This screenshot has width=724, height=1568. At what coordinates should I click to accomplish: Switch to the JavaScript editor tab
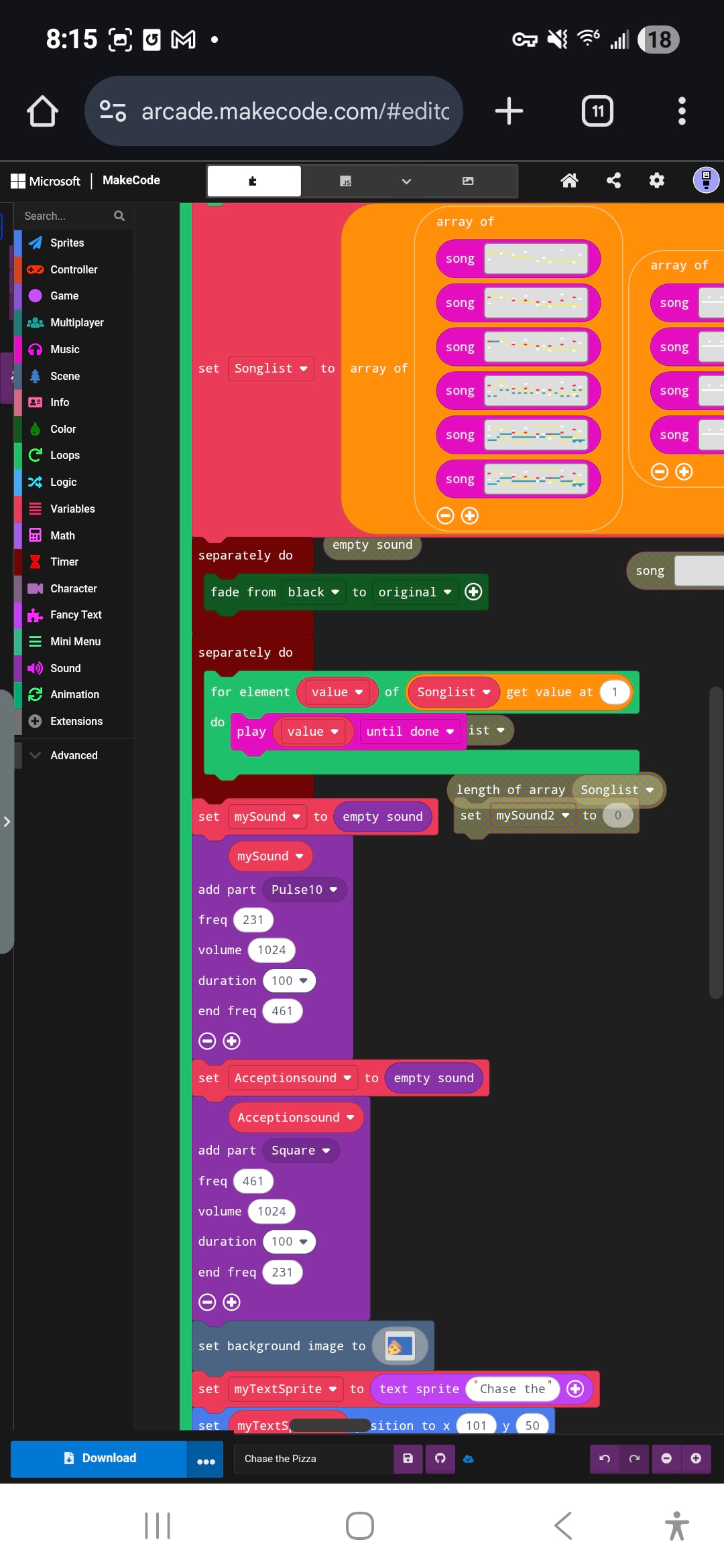(x=345, y=181)
